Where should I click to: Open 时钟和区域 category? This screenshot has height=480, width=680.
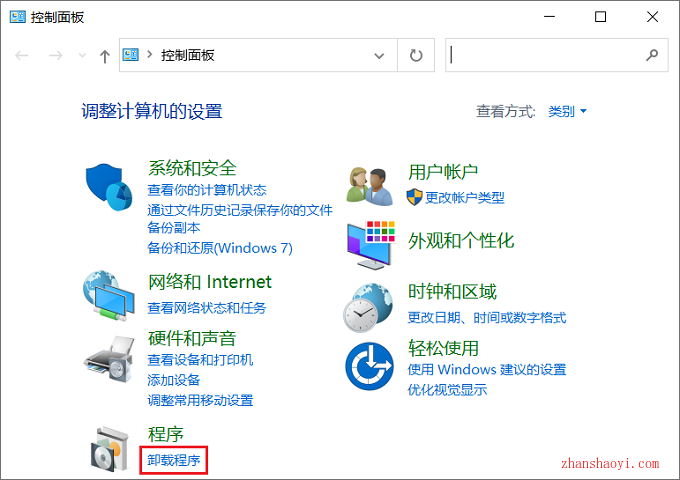tap(452, 291)
